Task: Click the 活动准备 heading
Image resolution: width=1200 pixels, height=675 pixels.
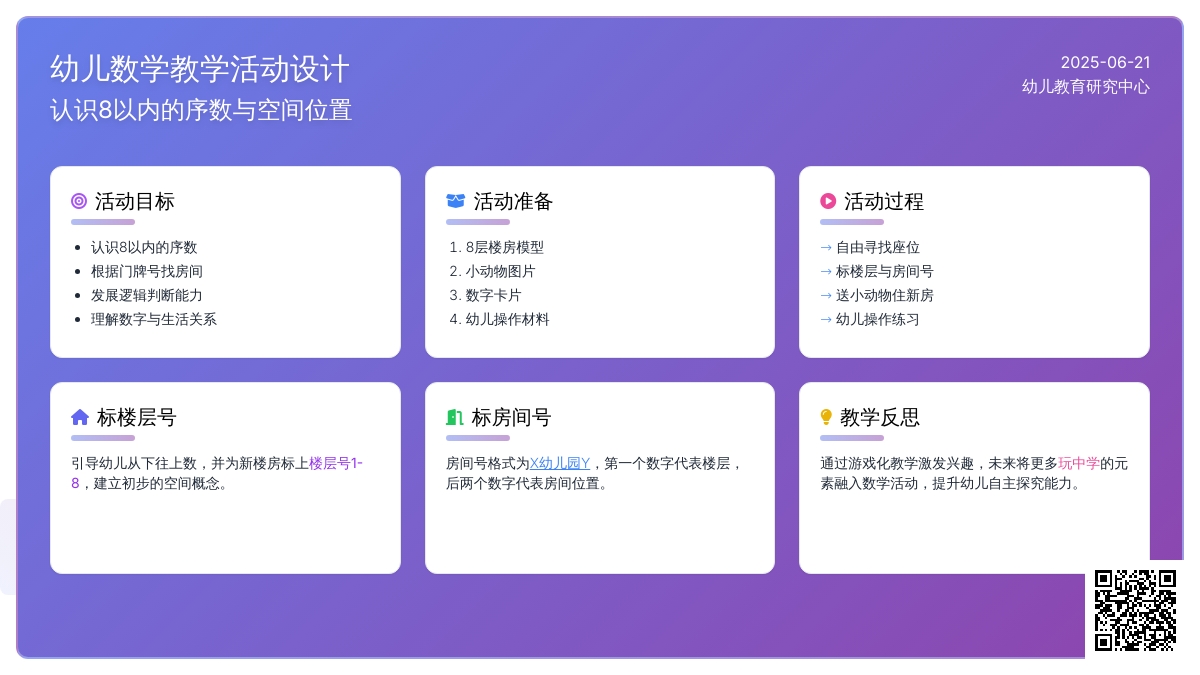Action: click(x=513, y=201)
